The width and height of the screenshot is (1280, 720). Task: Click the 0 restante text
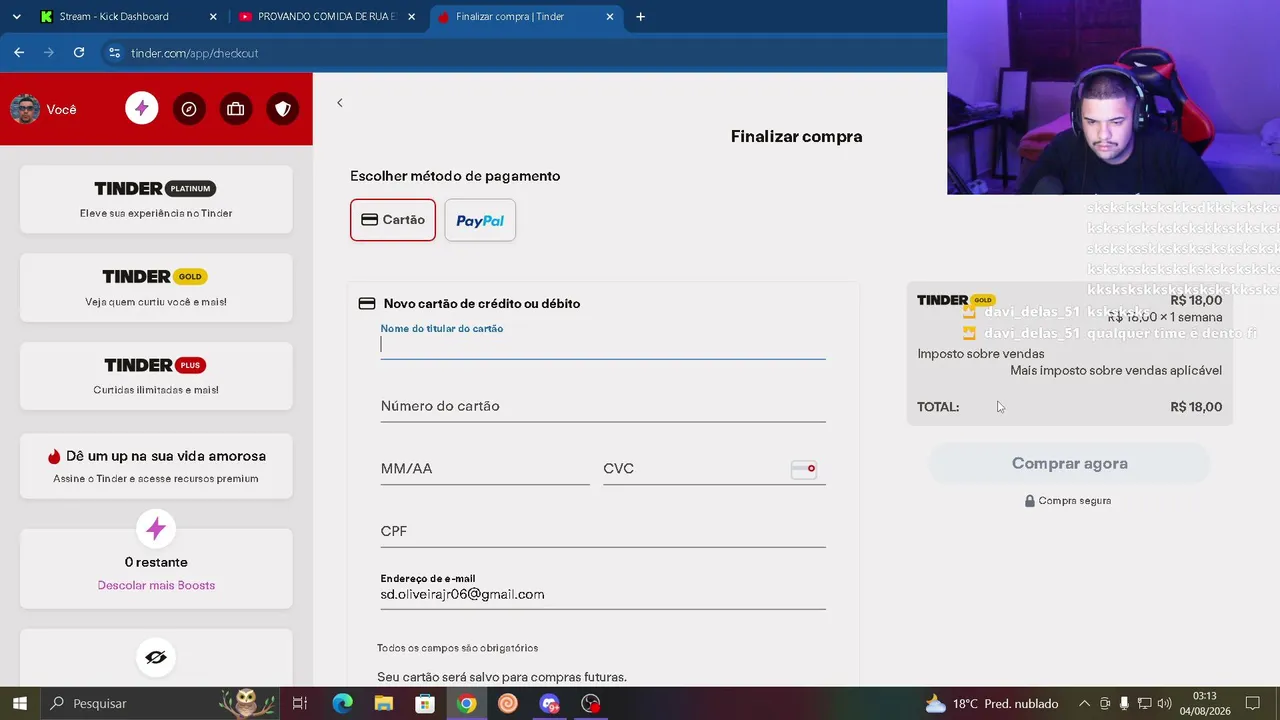pyautogui.click(x=156, y=562)
